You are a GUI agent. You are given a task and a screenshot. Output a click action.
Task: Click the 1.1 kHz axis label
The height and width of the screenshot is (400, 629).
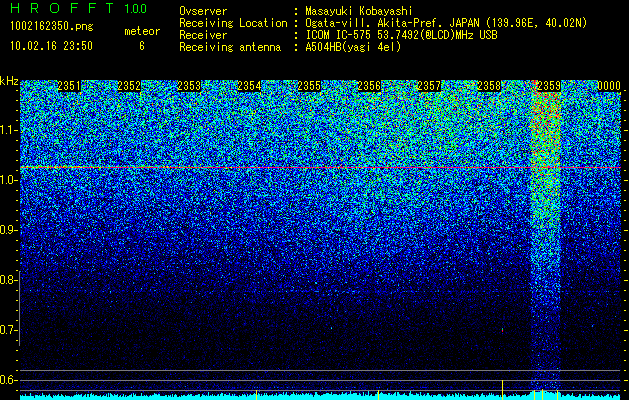point(7,130)
